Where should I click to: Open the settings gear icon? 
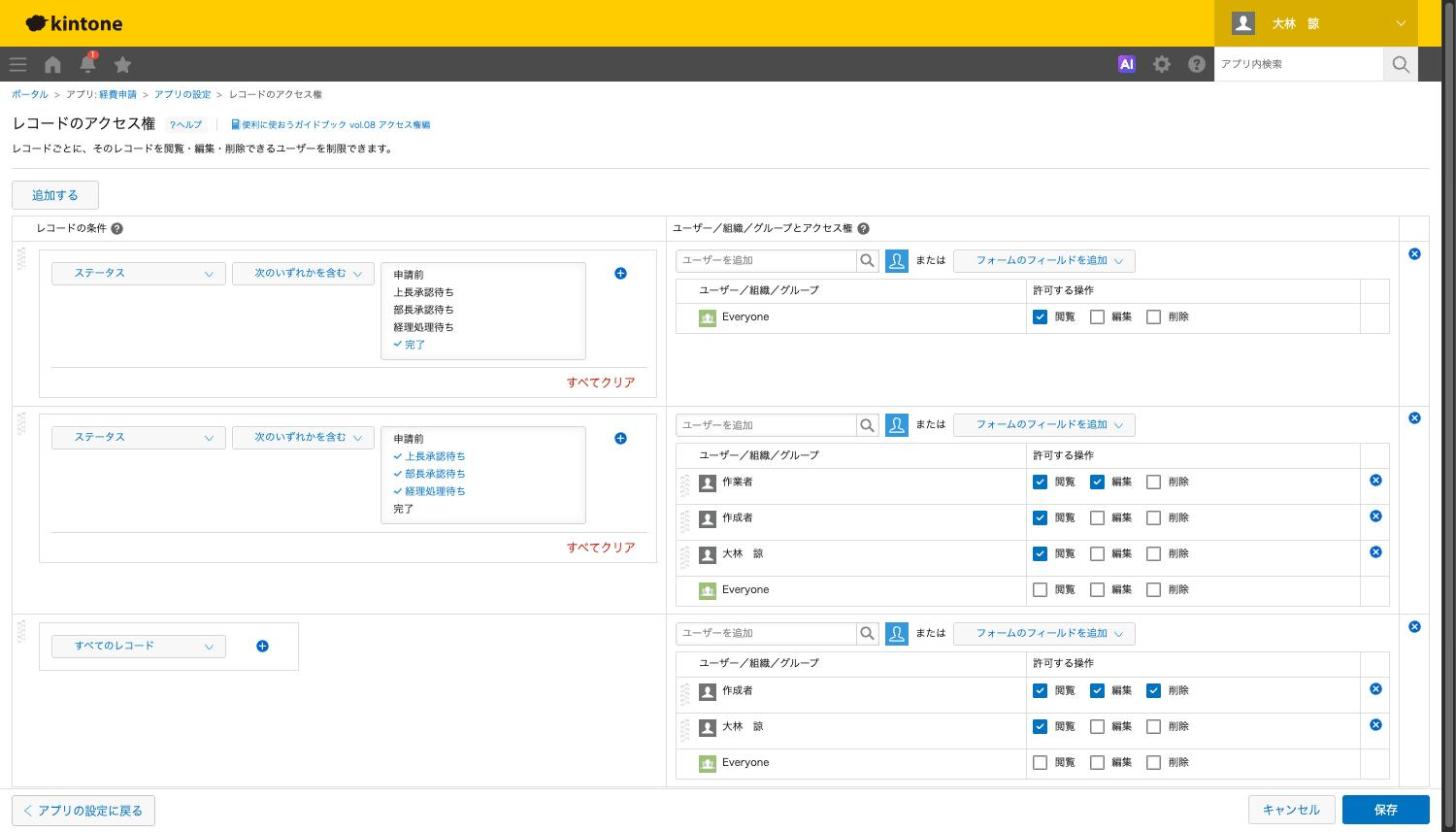click(1161, 64)
